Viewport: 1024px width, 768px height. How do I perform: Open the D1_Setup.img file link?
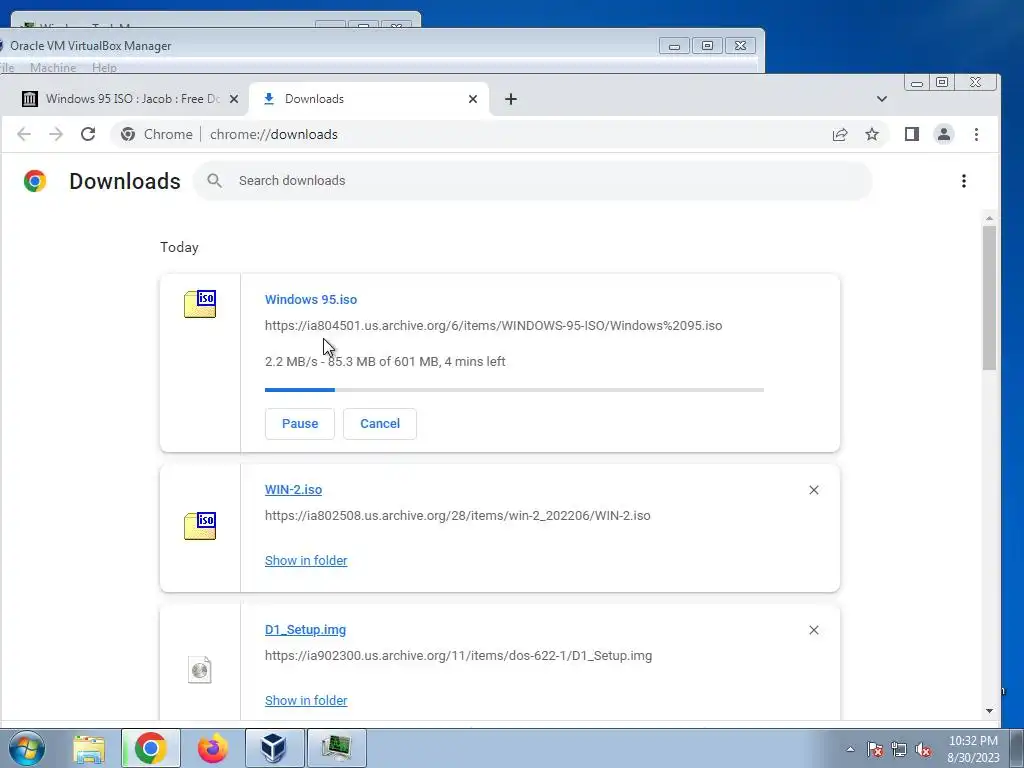coord(305,630)
